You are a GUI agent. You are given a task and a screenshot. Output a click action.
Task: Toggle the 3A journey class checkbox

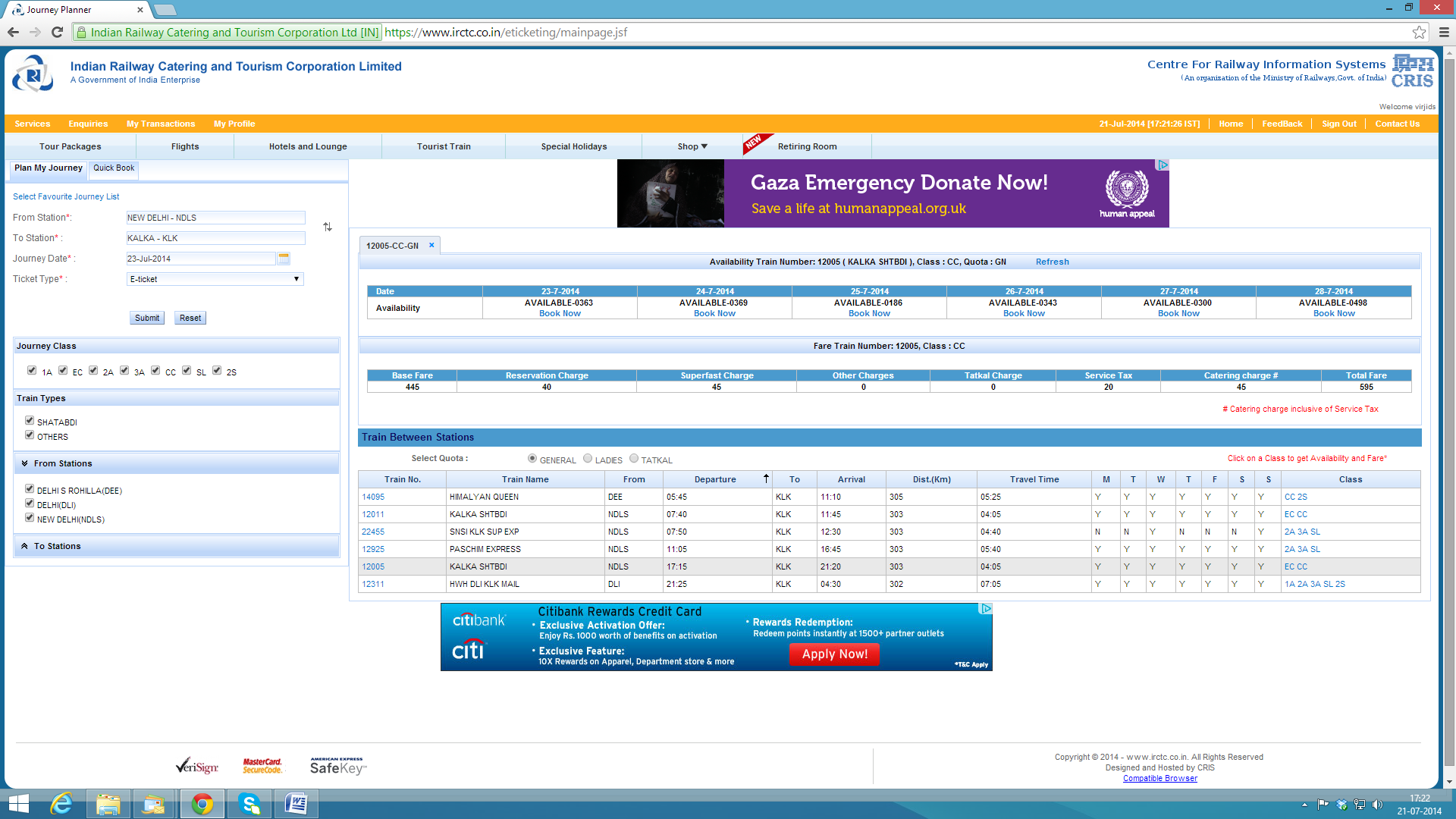point(124,370)
